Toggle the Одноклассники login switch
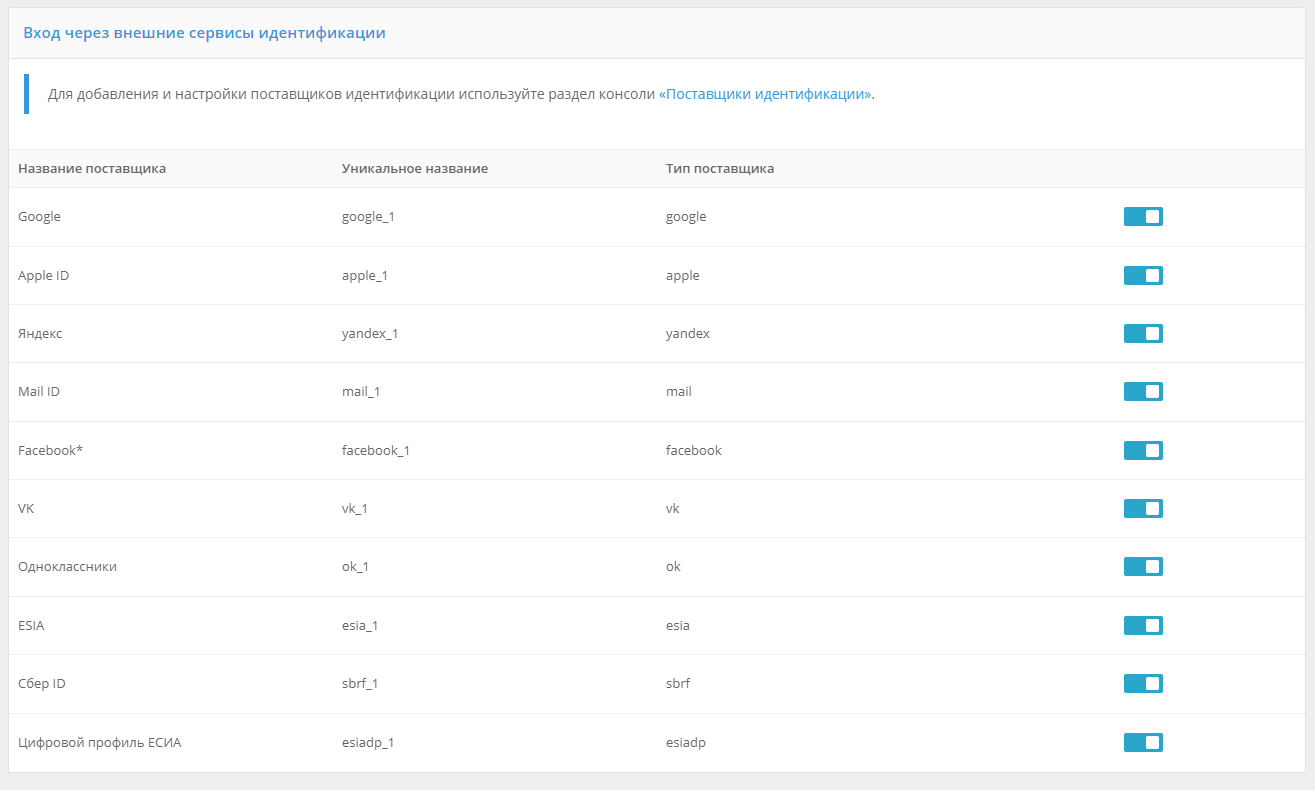 coord(1143,567)
